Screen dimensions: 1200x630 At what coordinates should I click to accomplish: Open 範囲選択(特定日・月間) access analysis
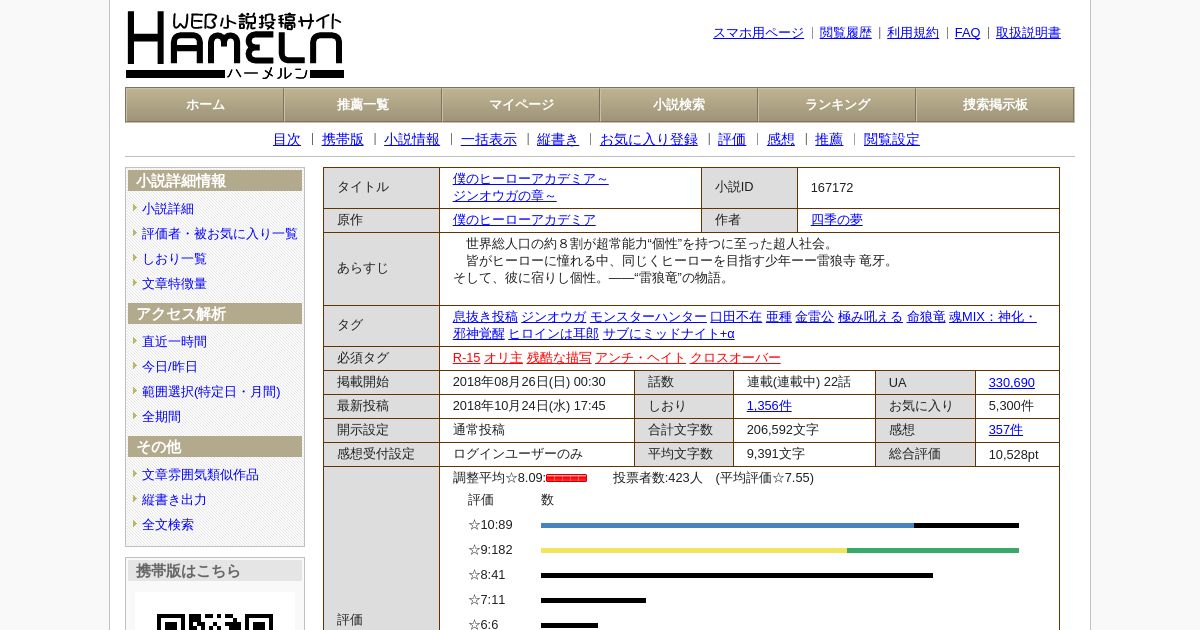211,392
